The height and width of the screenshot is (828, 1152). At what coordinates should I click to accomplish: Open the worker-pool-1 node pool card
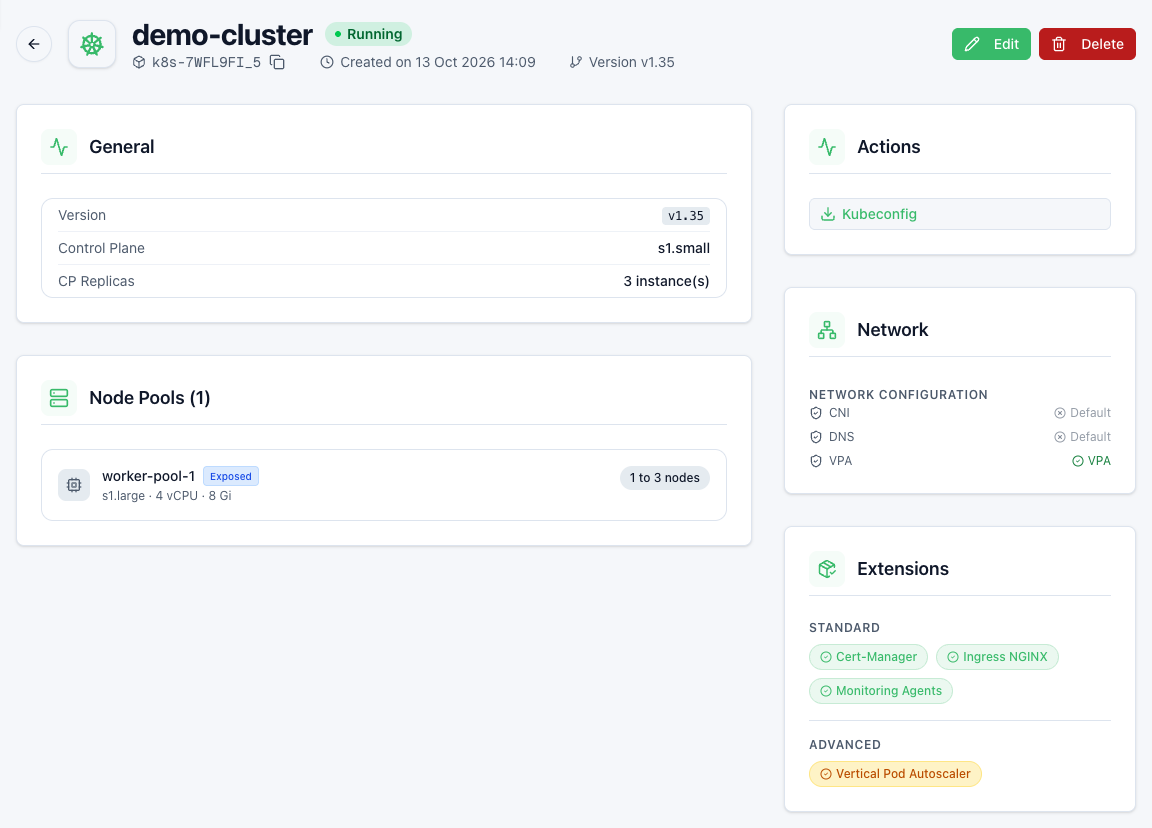[x=384, y=485]
